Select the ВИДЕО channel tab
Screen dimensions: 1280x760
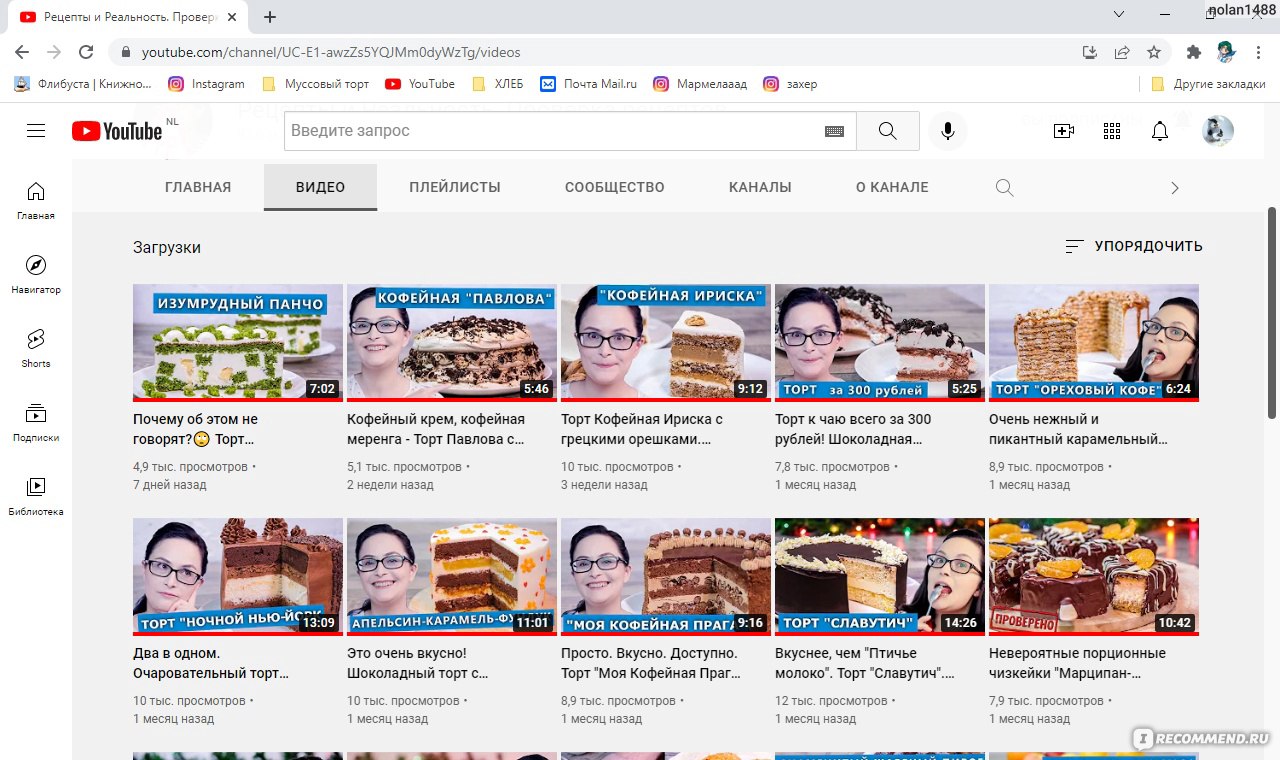320,187
